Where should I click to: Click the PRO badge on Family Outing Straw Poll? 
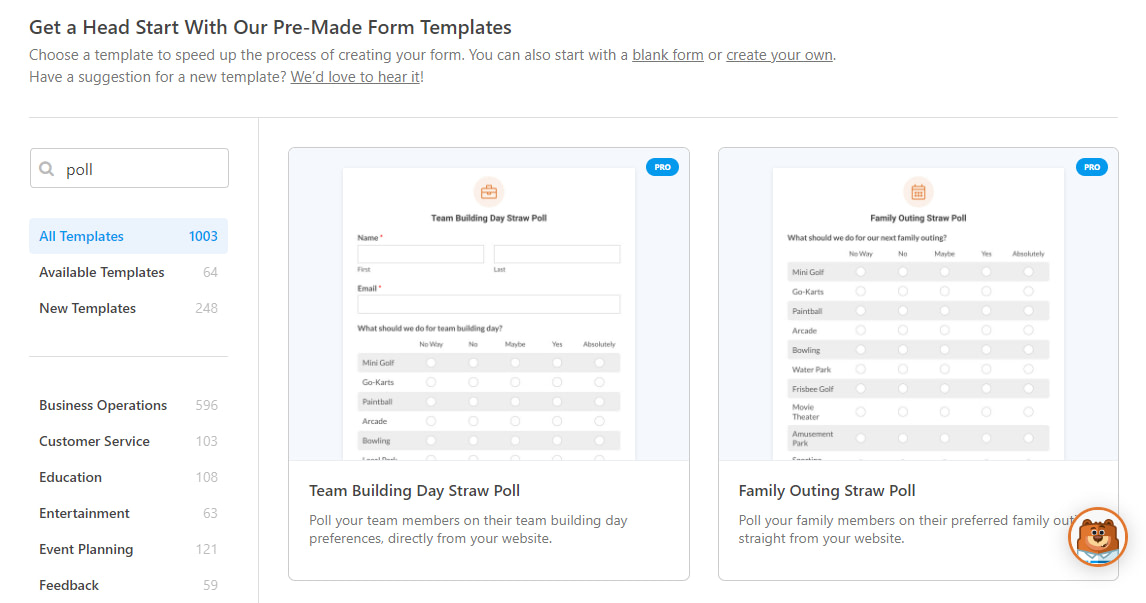pos(1092,167)
